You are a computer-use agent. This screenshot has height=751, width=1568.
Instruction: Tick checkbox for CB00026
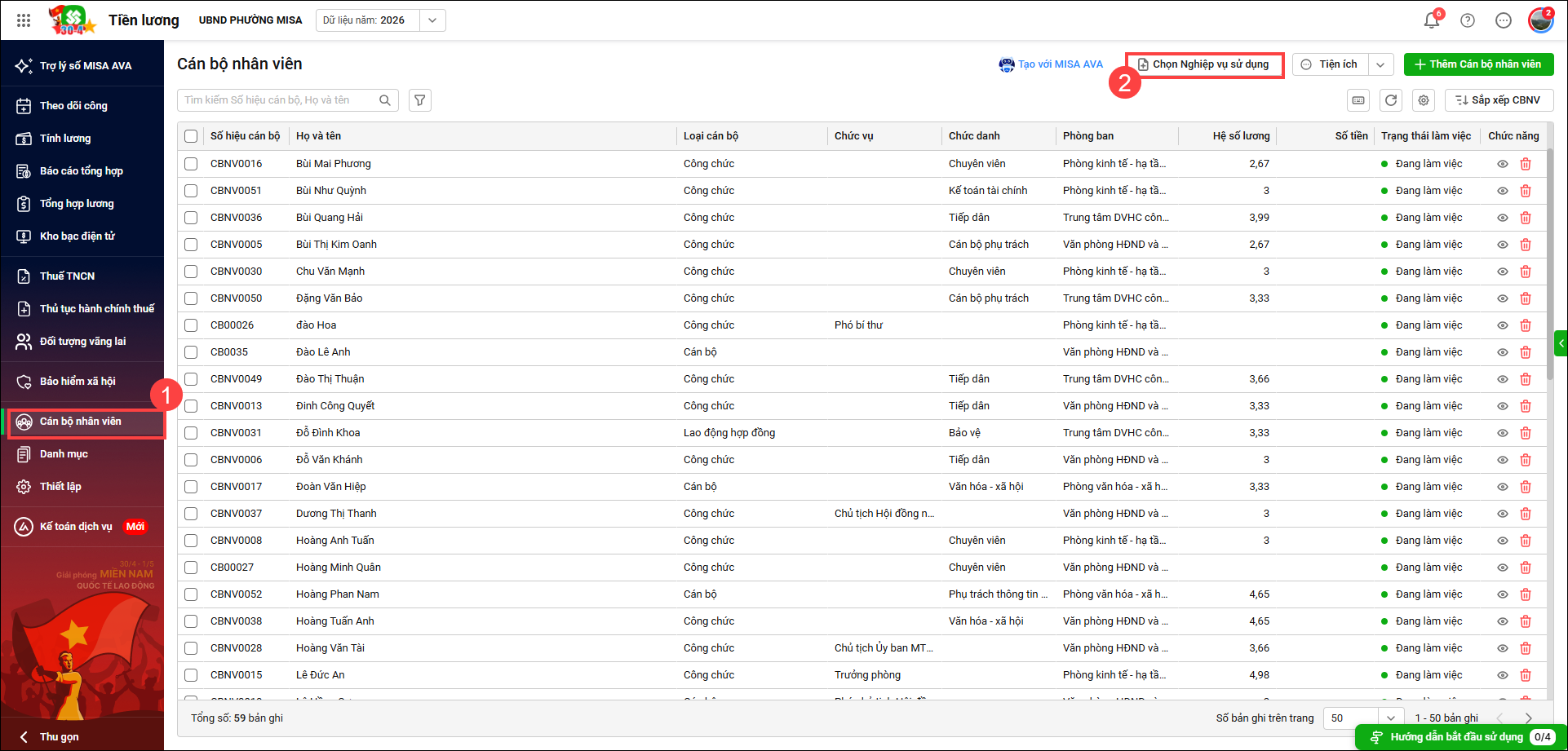[x=191, y=325]
